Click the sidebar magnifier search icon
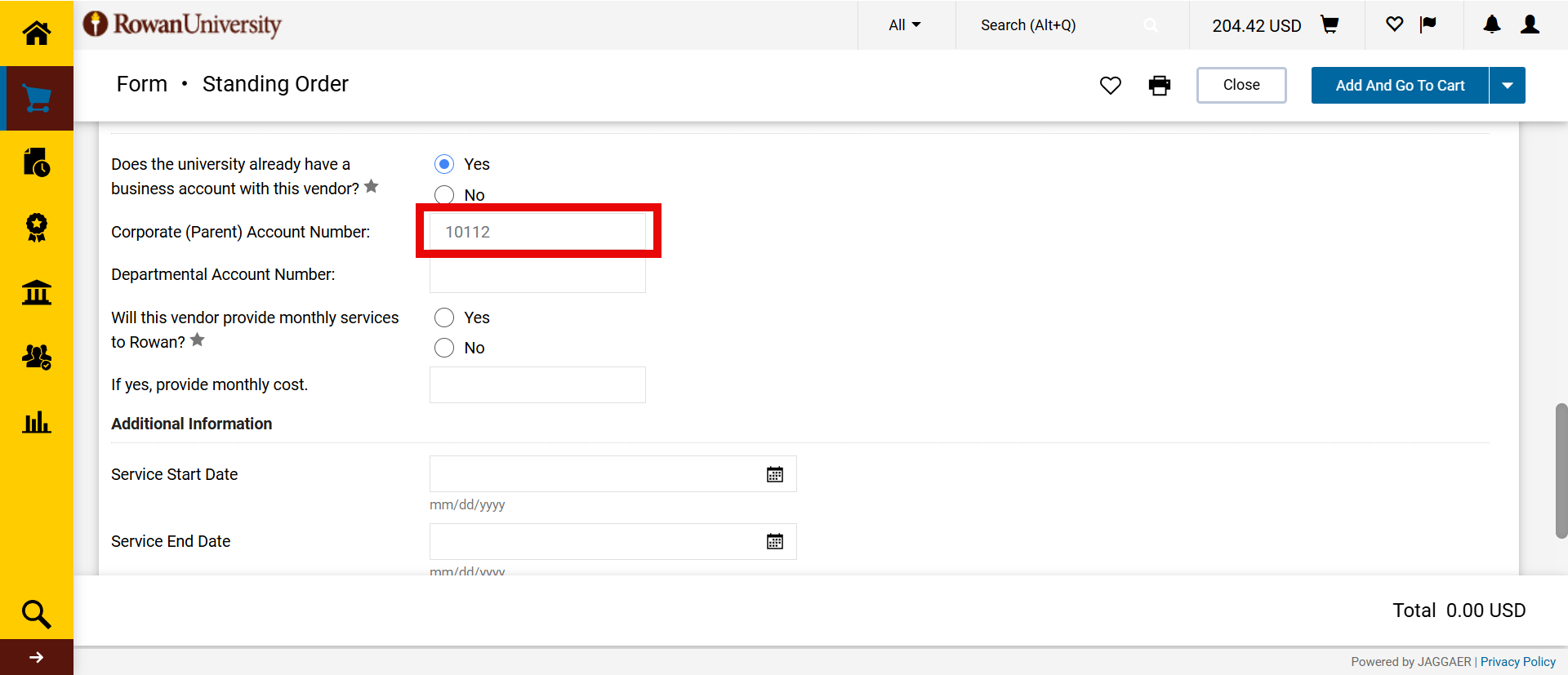 pos(37,614)
